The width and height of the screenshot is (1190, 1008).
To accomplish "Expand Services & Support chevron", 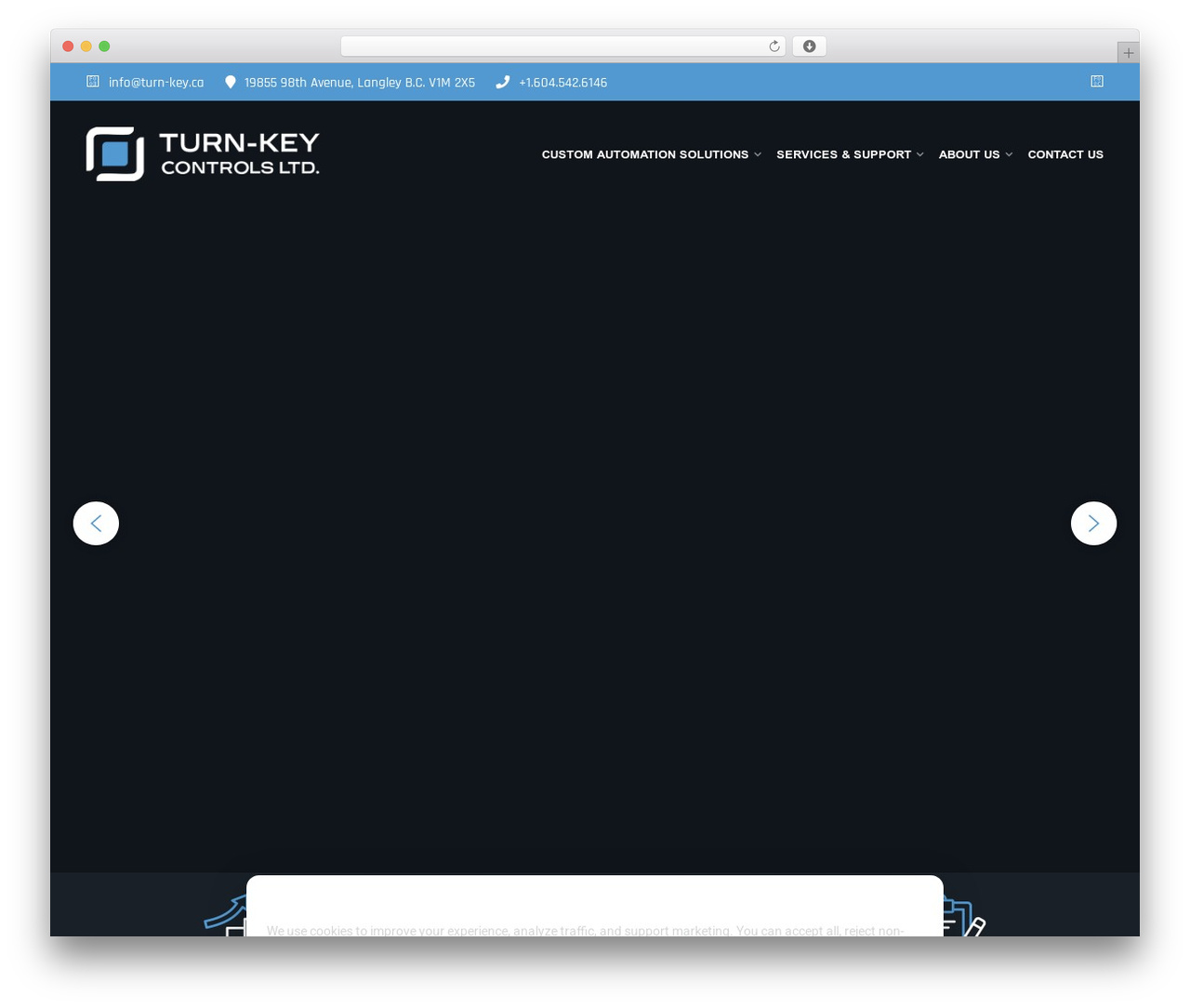I will 919,154.
